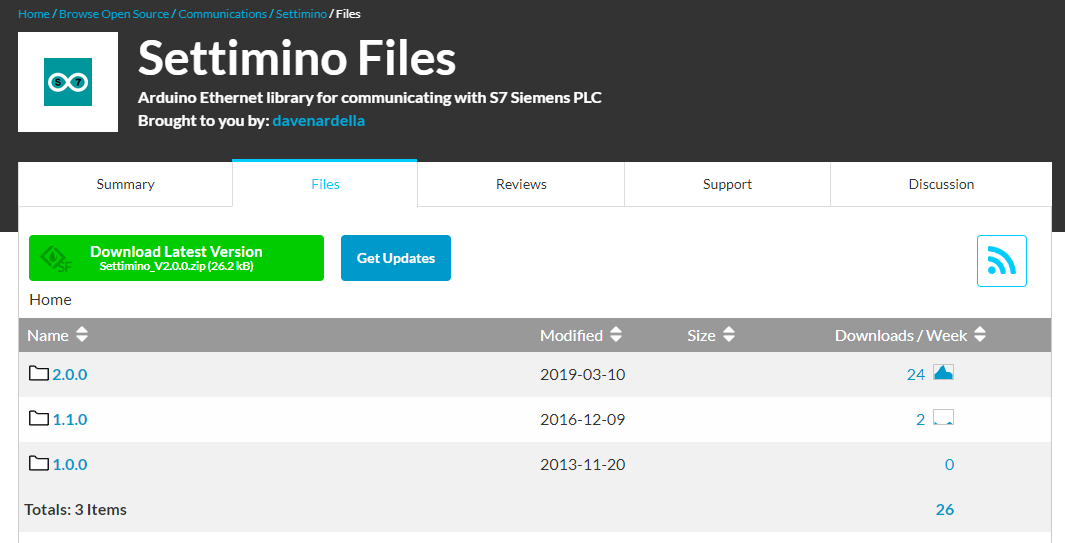
Task: Open the 1.1.0 folder icon
Action: tap(39, 418)
